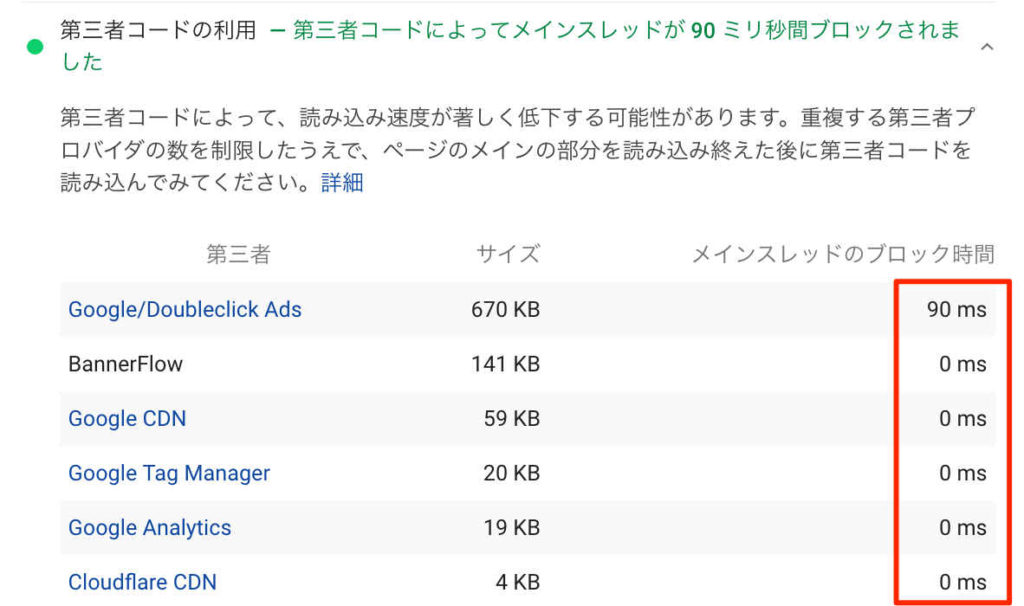Image resolution: width=1024 pixels, height=606 pixels.
Task: Select the 141 KB size cell
Action: pyautogui.click(x=505, y=364)
